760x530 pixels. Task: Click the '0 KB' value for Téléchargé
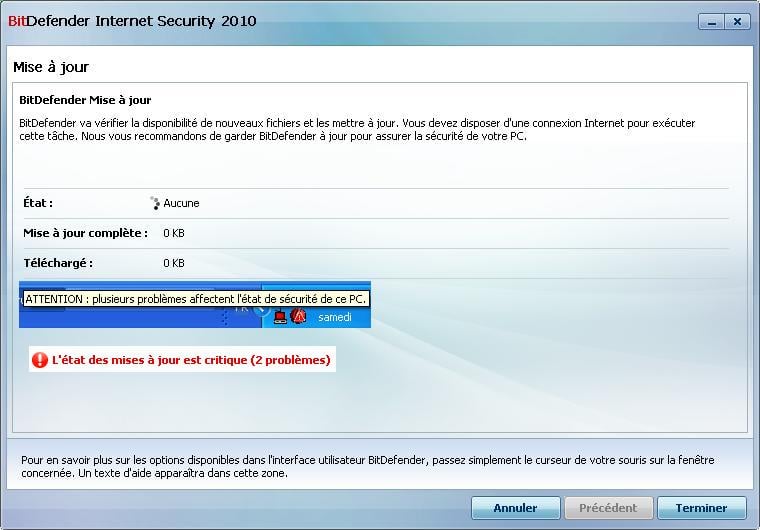174,263
